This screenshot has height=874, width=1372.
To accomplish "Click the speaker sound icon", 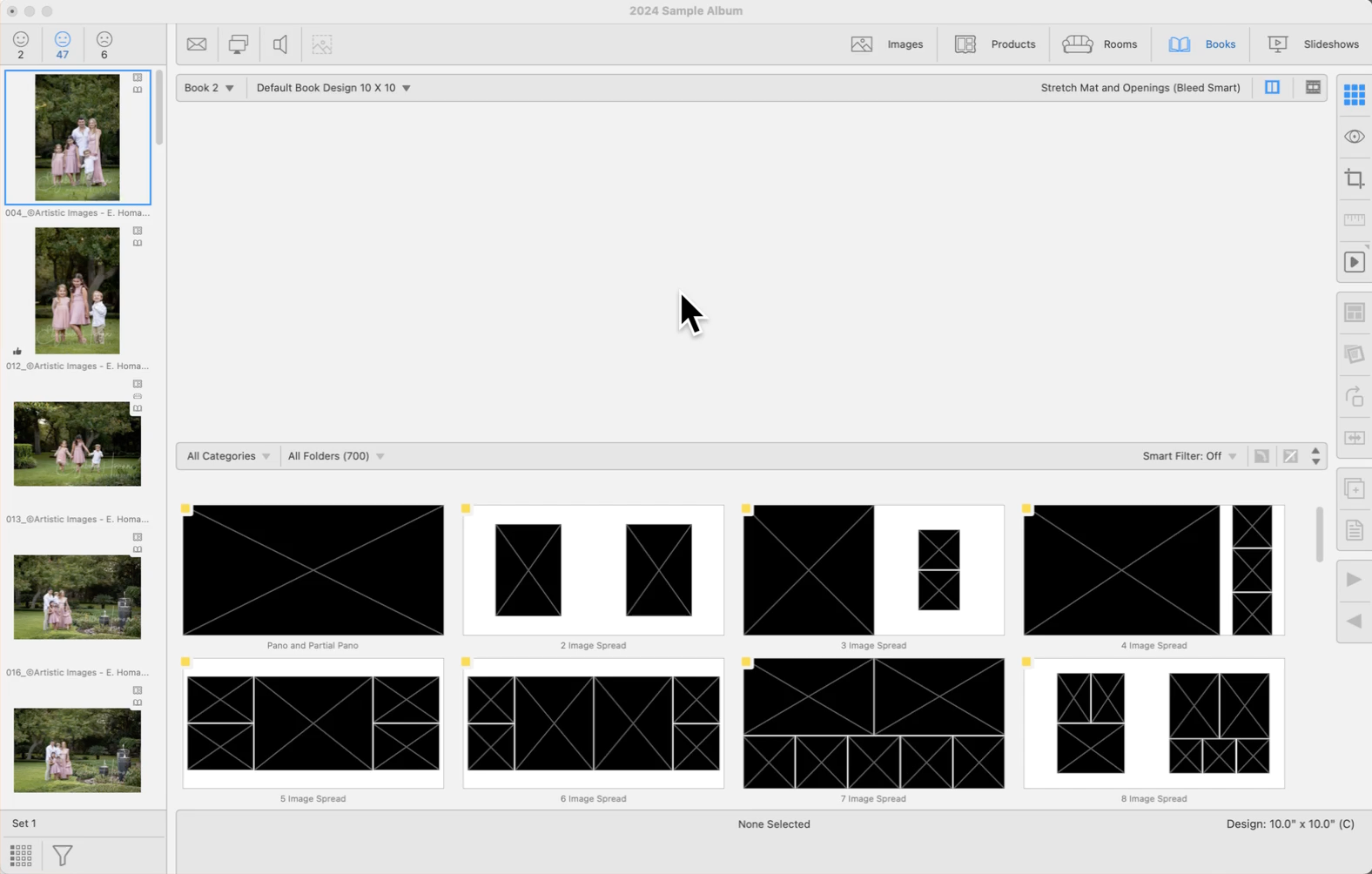I will 280,44.
